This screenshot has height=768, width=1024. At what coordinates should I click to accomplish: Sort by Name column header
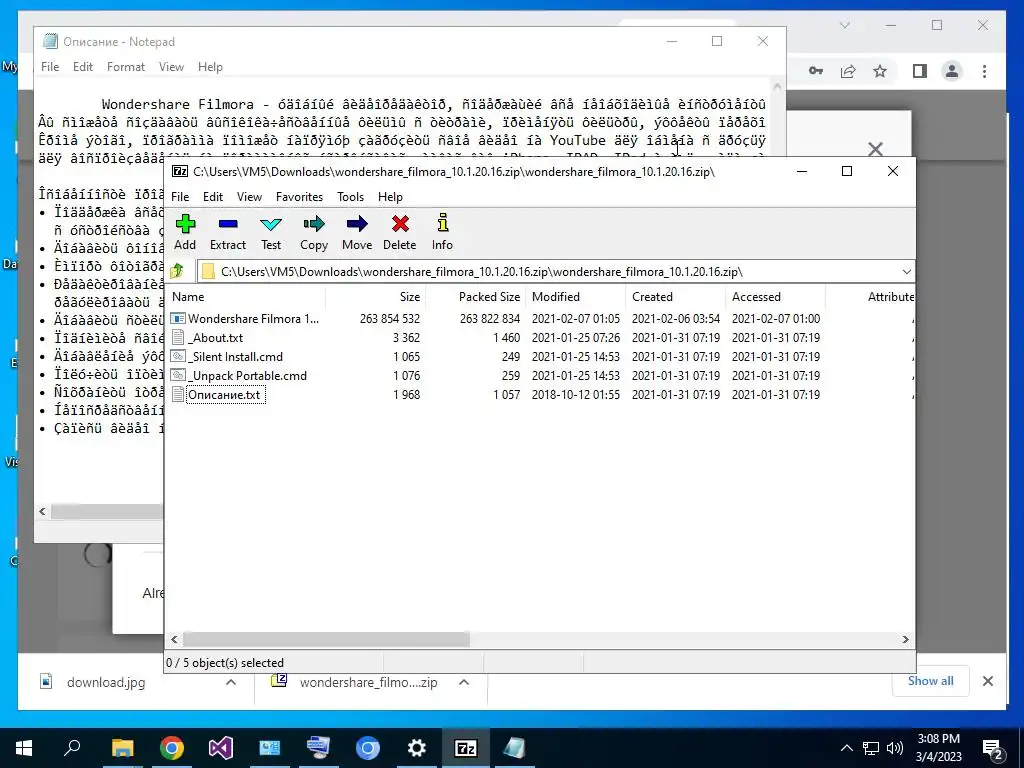coord(246,296)
